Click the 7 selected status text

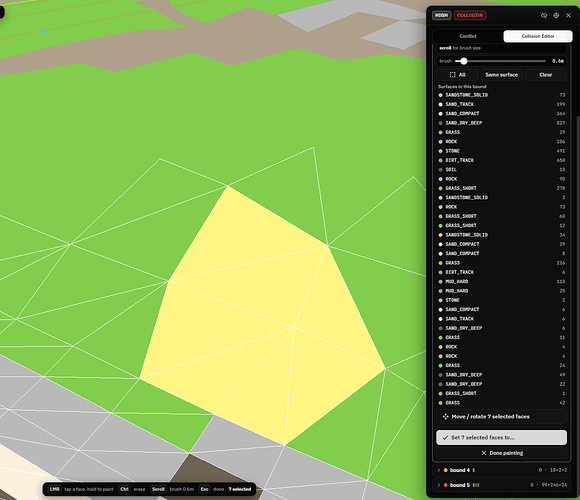(x=240, y=489)
